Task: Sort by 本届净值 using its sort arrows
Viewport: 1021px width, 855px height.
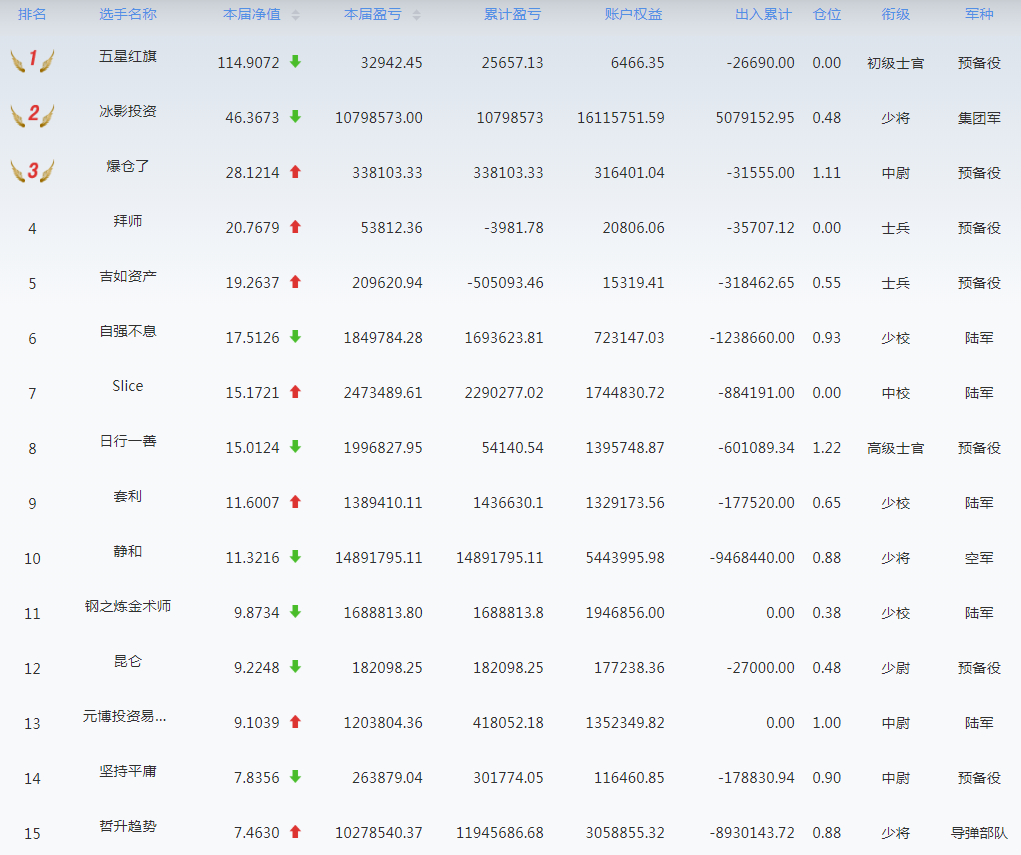Action: tap(296, 15)
